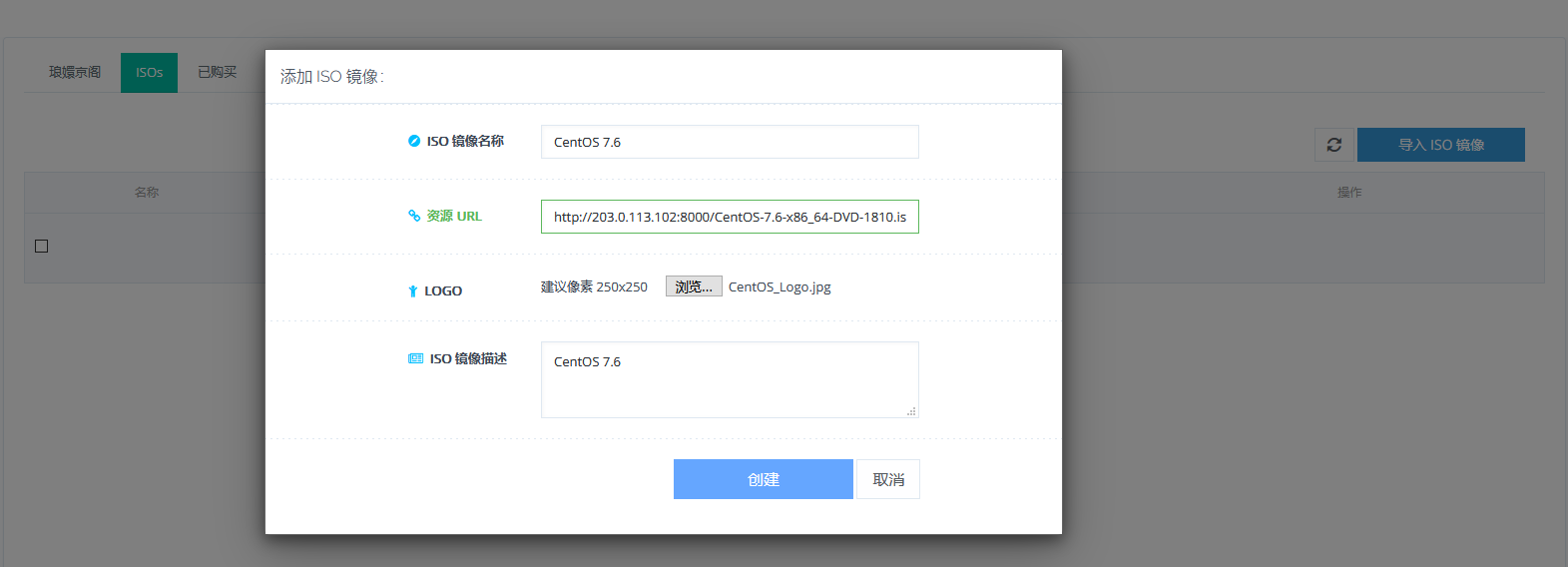Click the 浏览... file browse button
The height and width of the screenshot is (567, 1568).
pos(694,286)
